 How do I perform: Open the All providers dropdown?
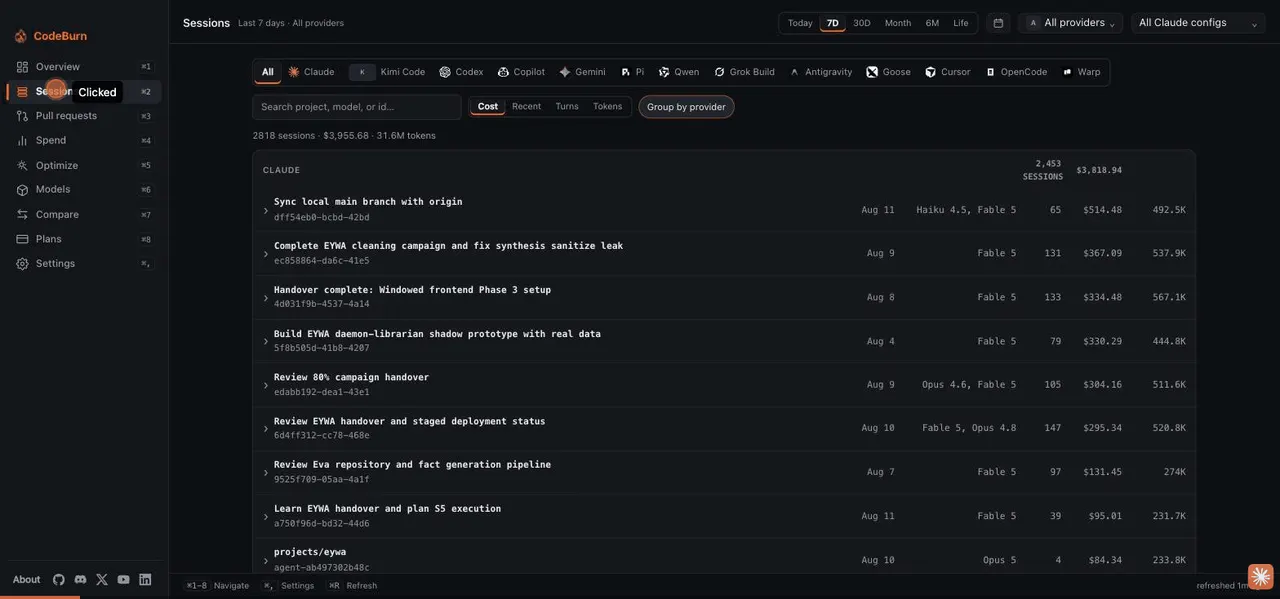[1071, 23]
